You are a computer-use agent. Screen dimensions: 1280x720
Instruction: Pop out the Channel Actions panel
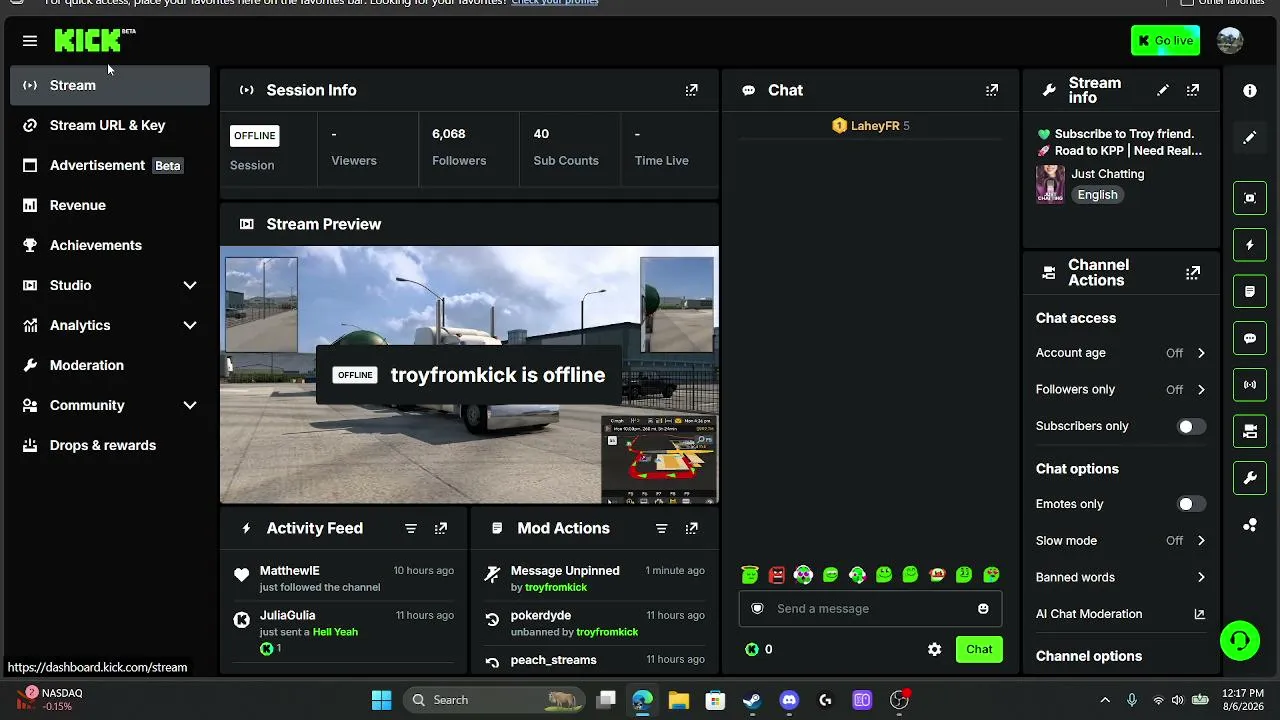(x=1193, y=273)
